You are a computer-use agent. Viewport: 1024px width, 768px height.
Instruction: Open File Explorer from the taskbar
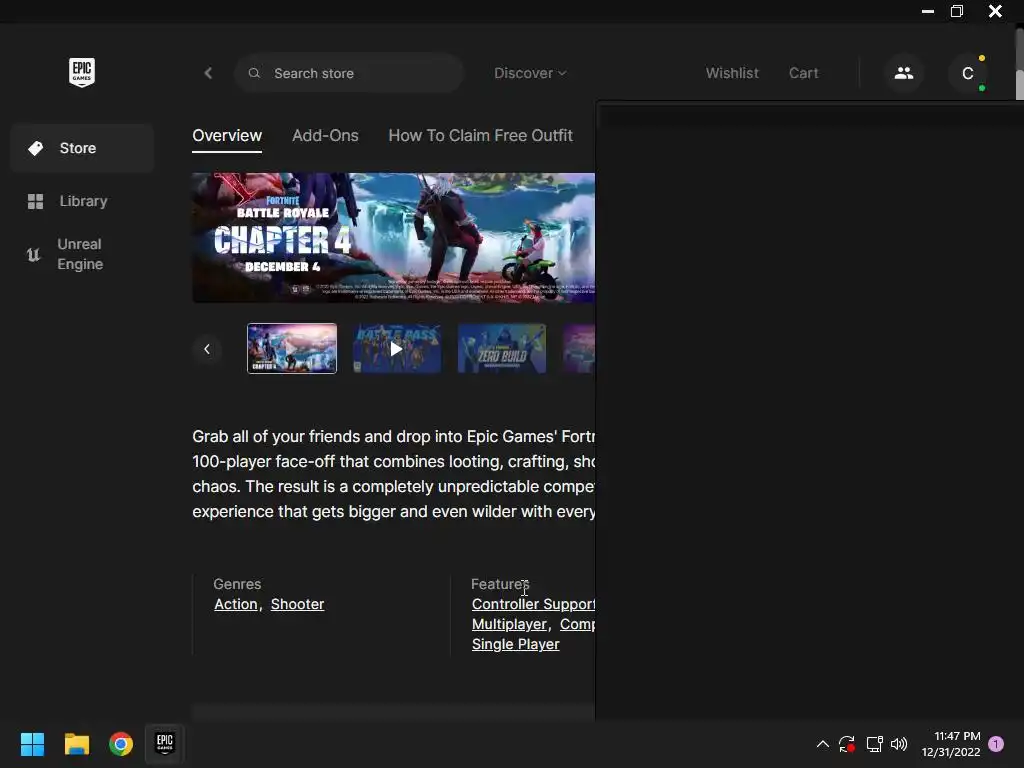point(76,744)
